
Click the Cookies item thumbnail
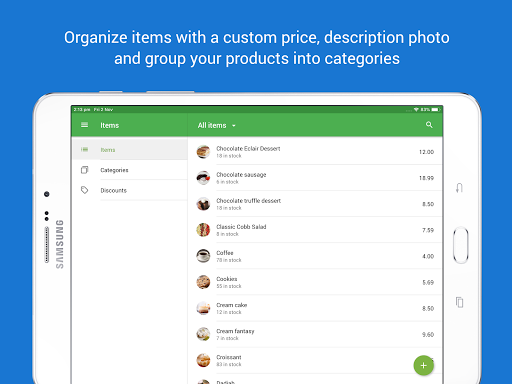pyautogui.click(x=203, y=282)
